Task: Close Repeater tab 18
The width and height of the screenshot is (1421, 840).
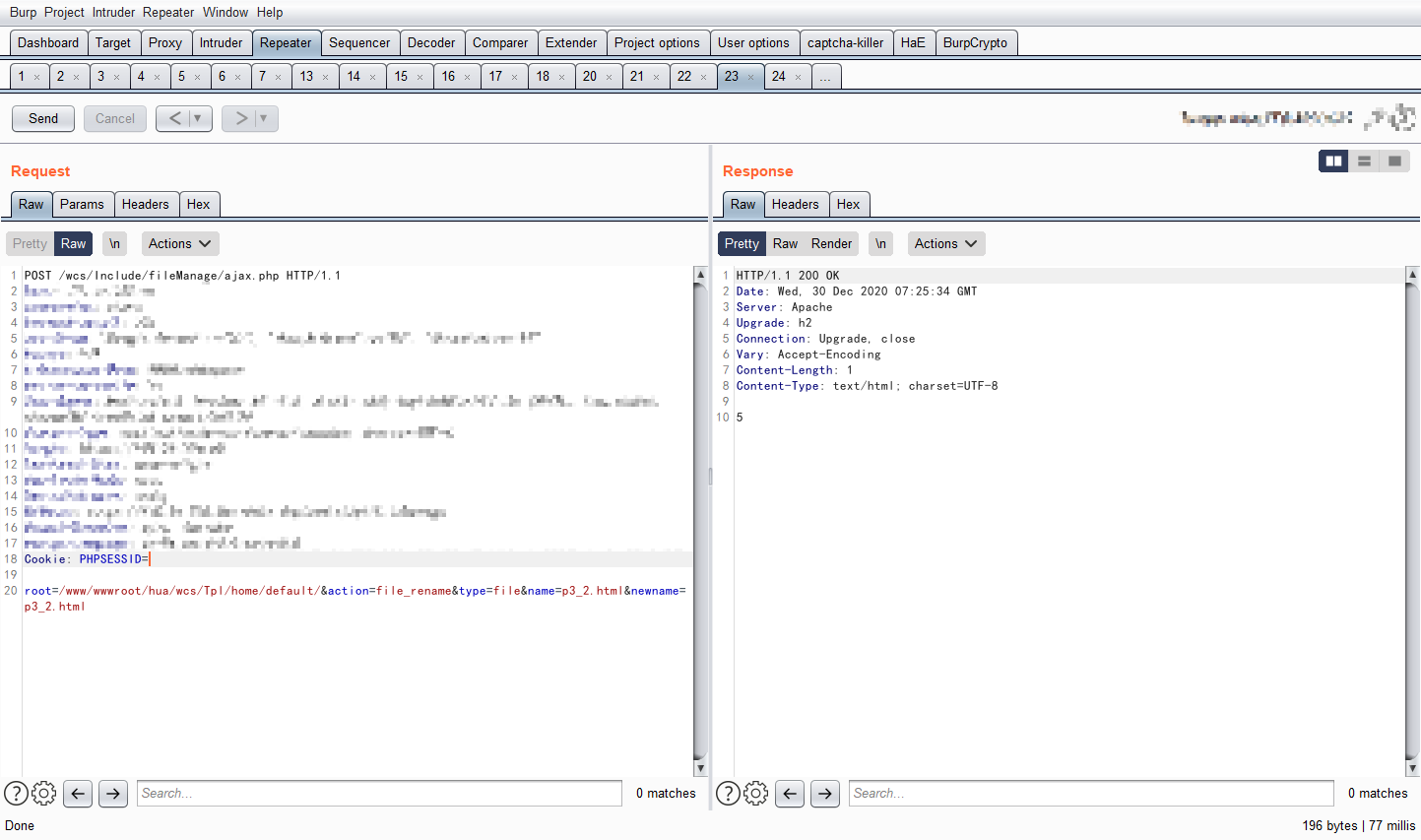Action: (561, 77)
